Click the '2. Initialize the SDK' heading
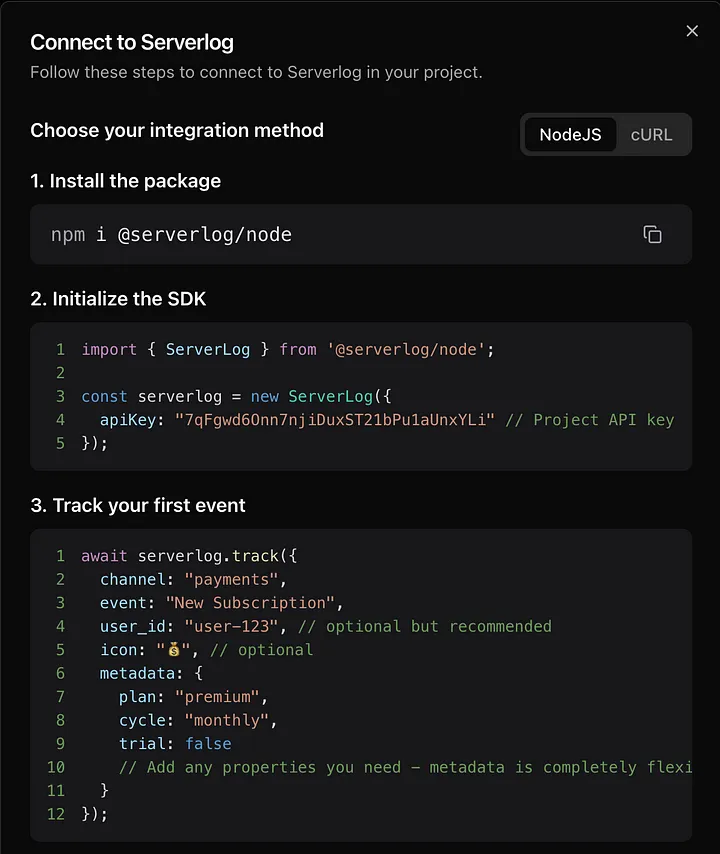This screenshot has width=720, height=854. pyautogui.click(x=118, y=298)
